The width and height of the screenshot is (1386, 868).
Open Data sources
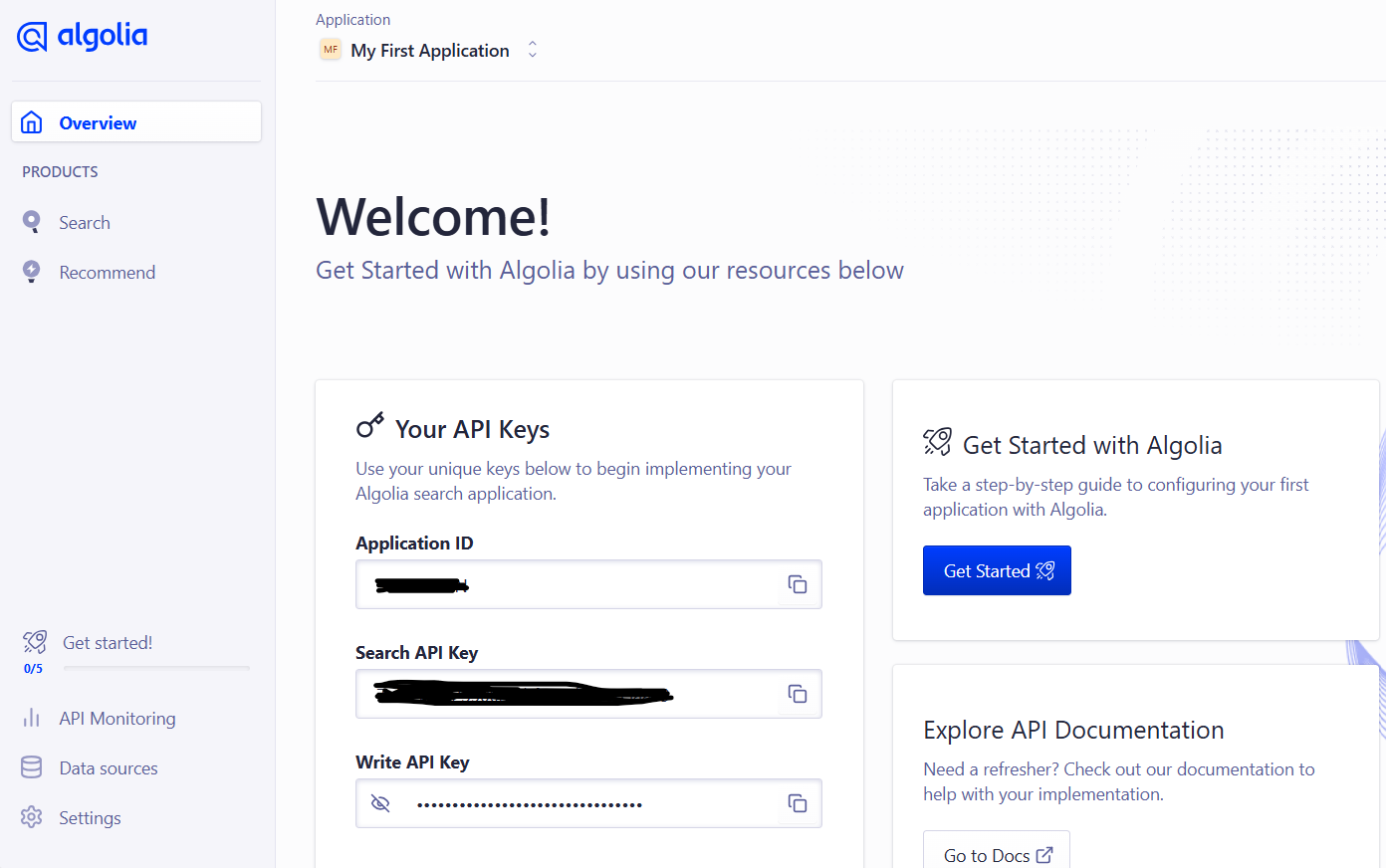(x=109, y=768)
